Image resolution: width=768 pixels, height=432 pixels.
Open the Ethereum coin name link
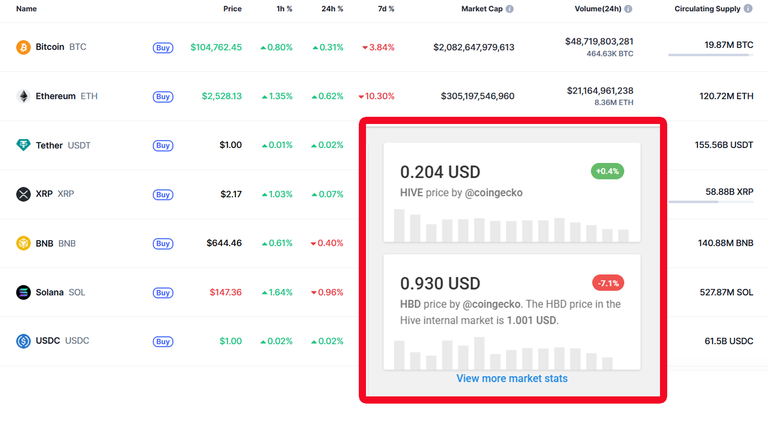[55, 96]
